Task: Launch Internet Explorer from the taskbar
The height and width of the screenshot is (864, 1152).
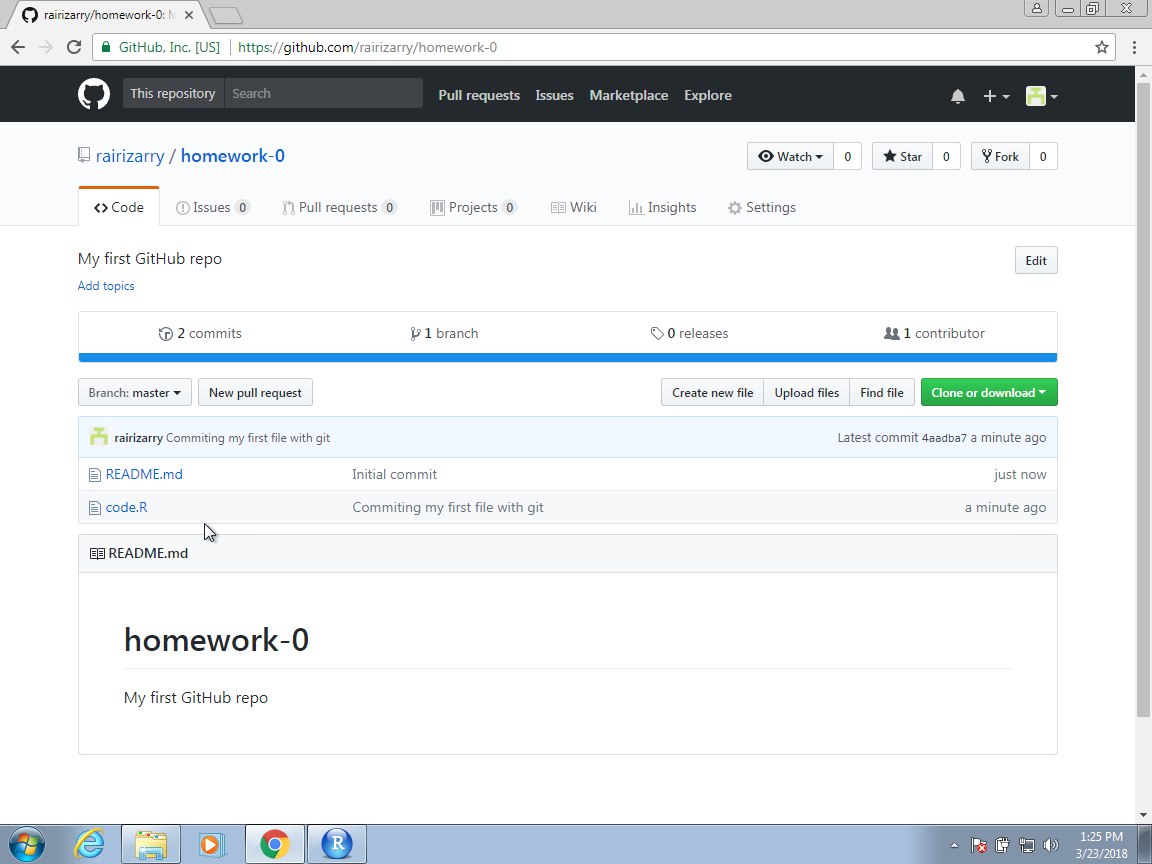Action: [x=89, y=844]
